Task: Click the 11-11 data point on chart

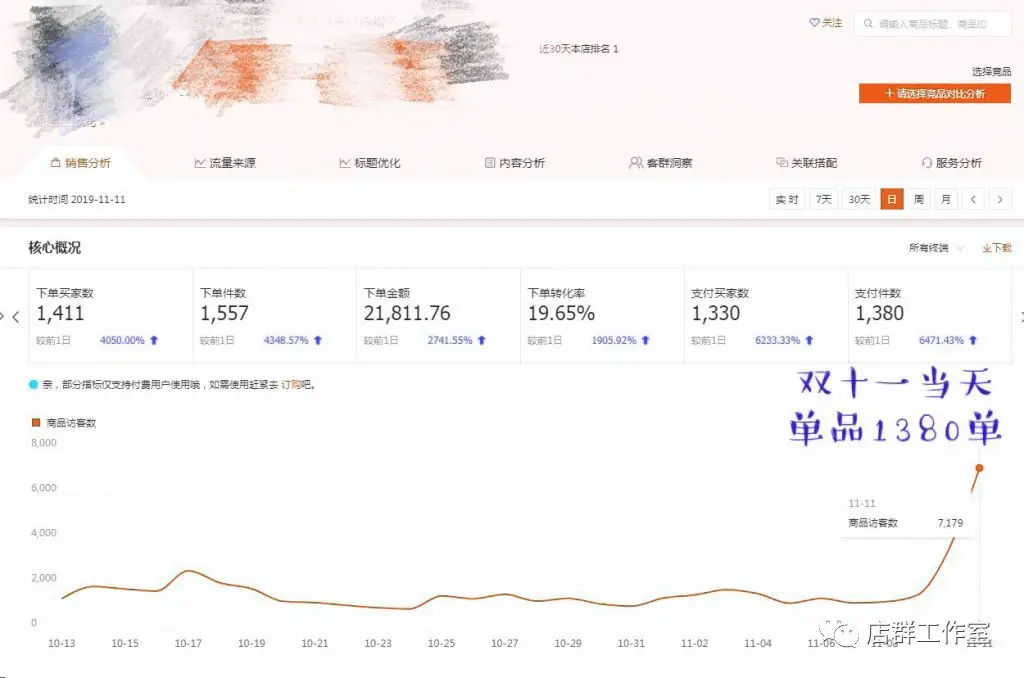Action: pos(979,468)
